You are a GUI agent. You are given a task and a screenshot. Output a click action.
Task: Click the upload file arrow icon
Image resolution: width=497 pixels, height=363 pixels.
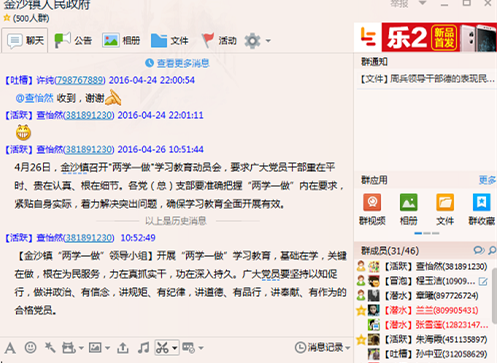[123, 348]
